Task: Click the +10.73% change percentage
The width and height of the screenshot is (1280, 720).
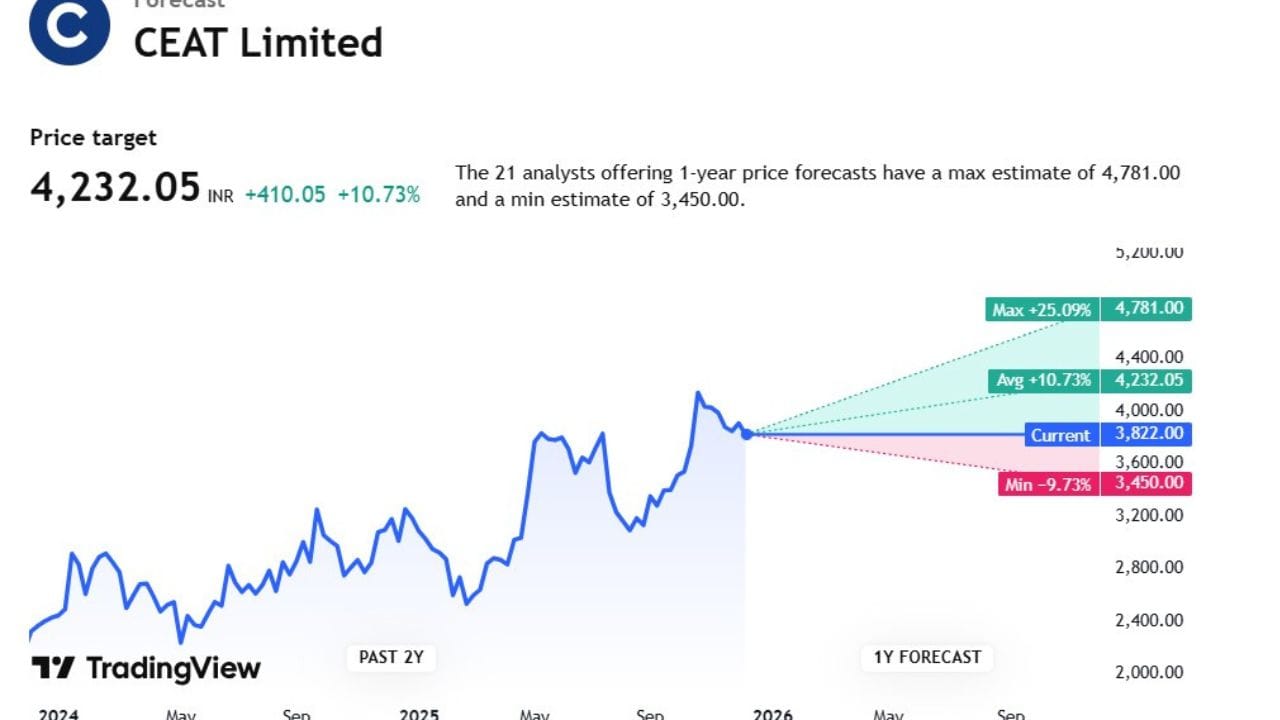Action: pos(378,195)
